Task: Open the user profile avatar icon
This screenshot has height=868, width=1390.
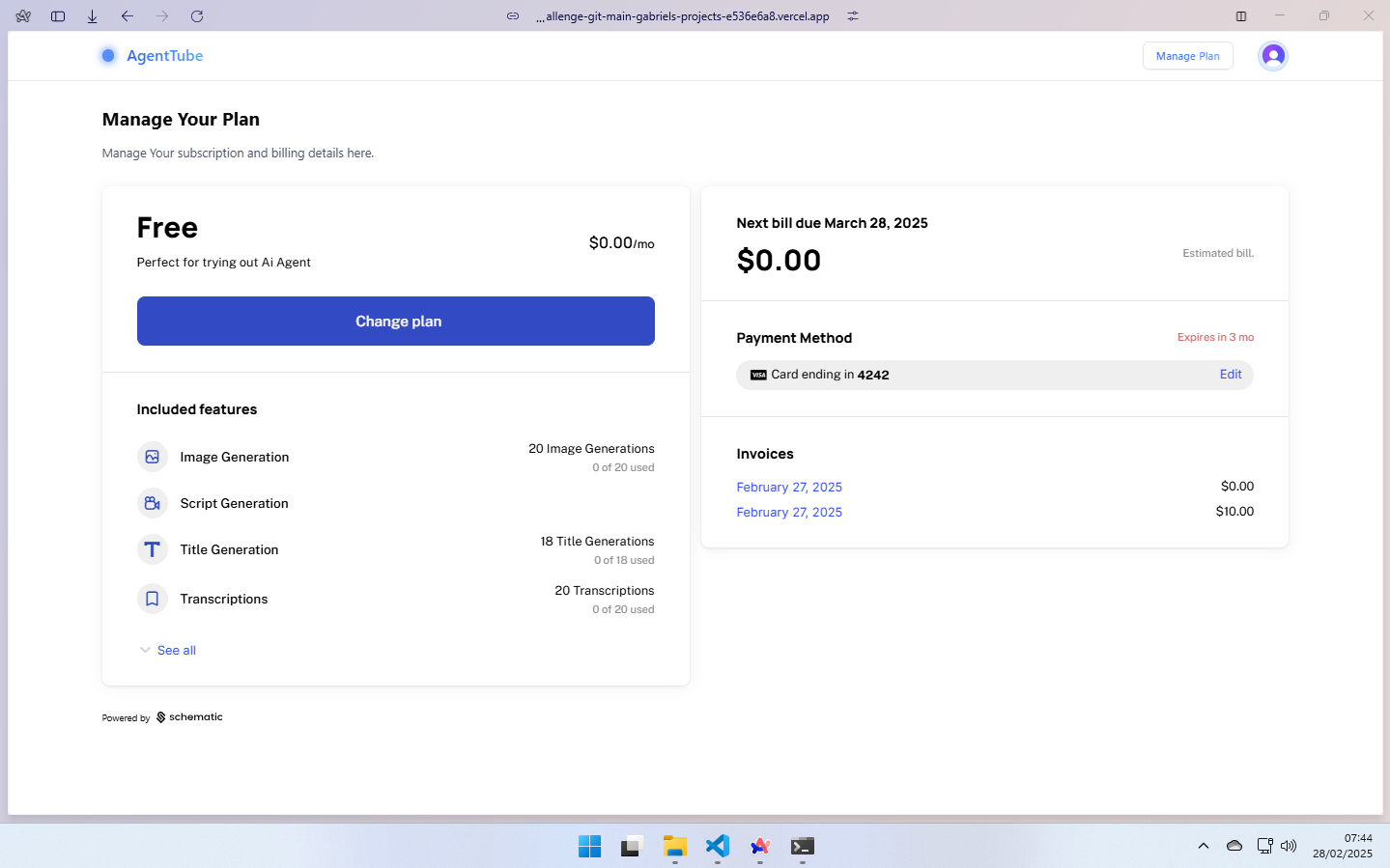Action: click(1272, 55)
